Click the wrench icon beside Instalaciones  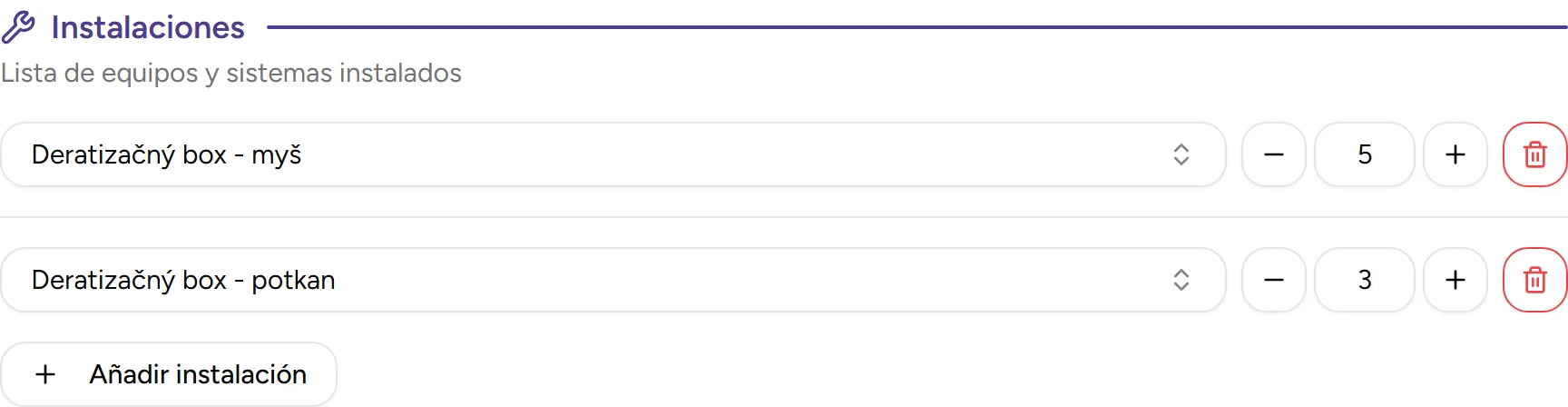(18, 27)
